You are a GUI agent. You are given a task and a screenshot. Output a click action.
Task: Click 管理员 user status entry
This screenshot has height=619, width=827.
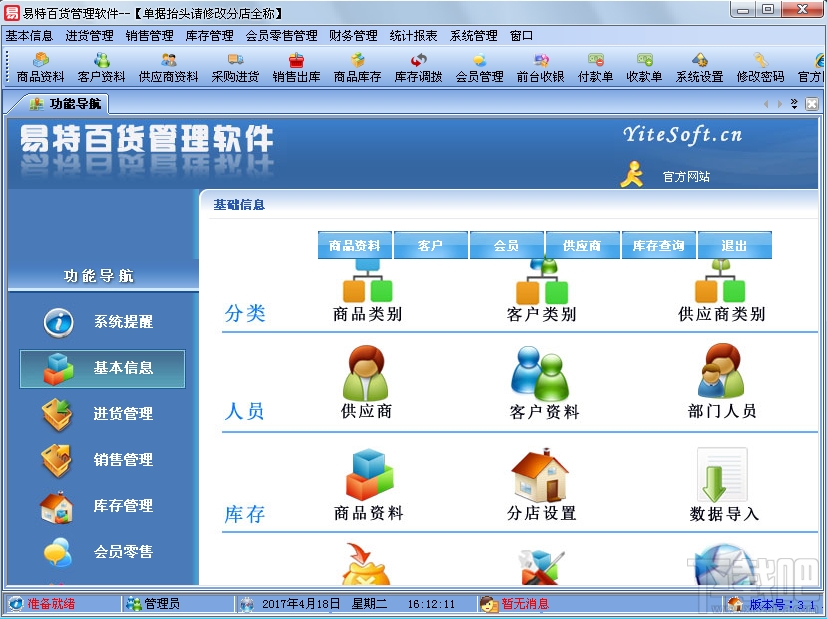click(162, 604)
